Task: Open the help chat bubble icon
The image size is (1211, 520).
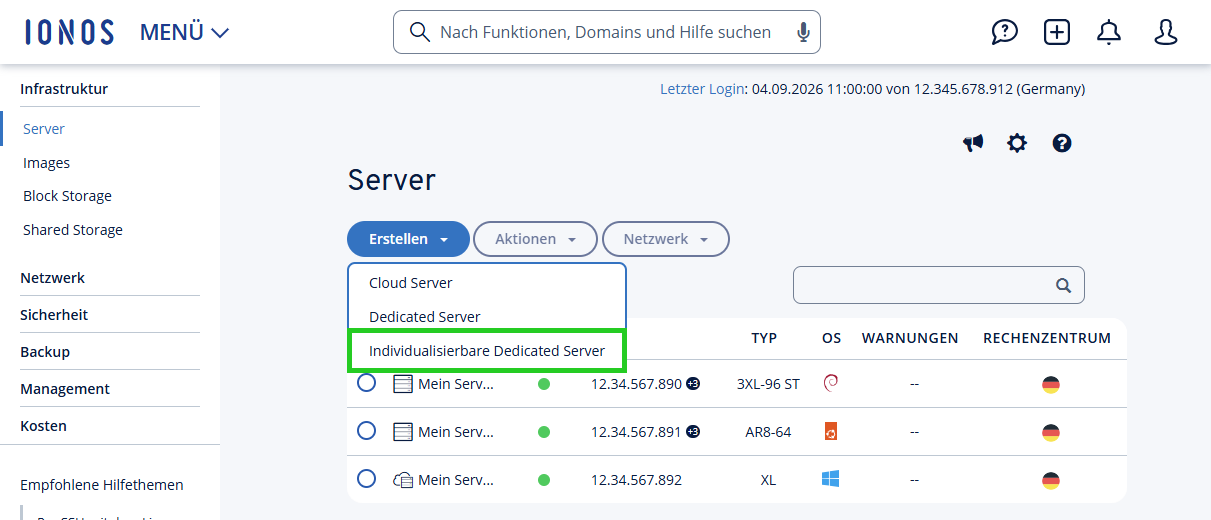Action: point(1004,32)
